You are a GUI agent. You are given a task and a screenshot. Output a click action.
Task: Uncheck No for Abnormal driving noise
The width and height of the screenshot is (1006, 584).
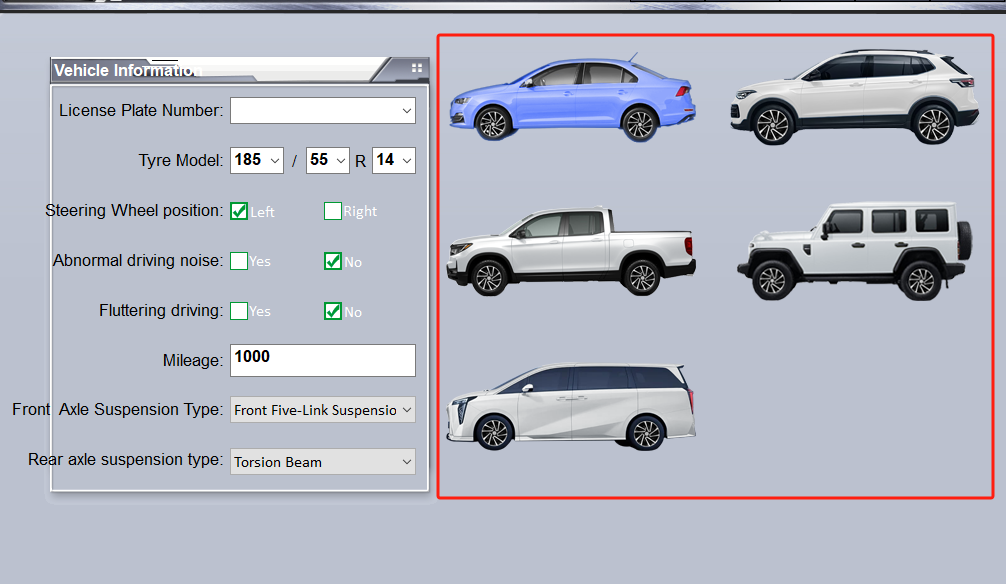pyautogui.click(x=332, y=261)
